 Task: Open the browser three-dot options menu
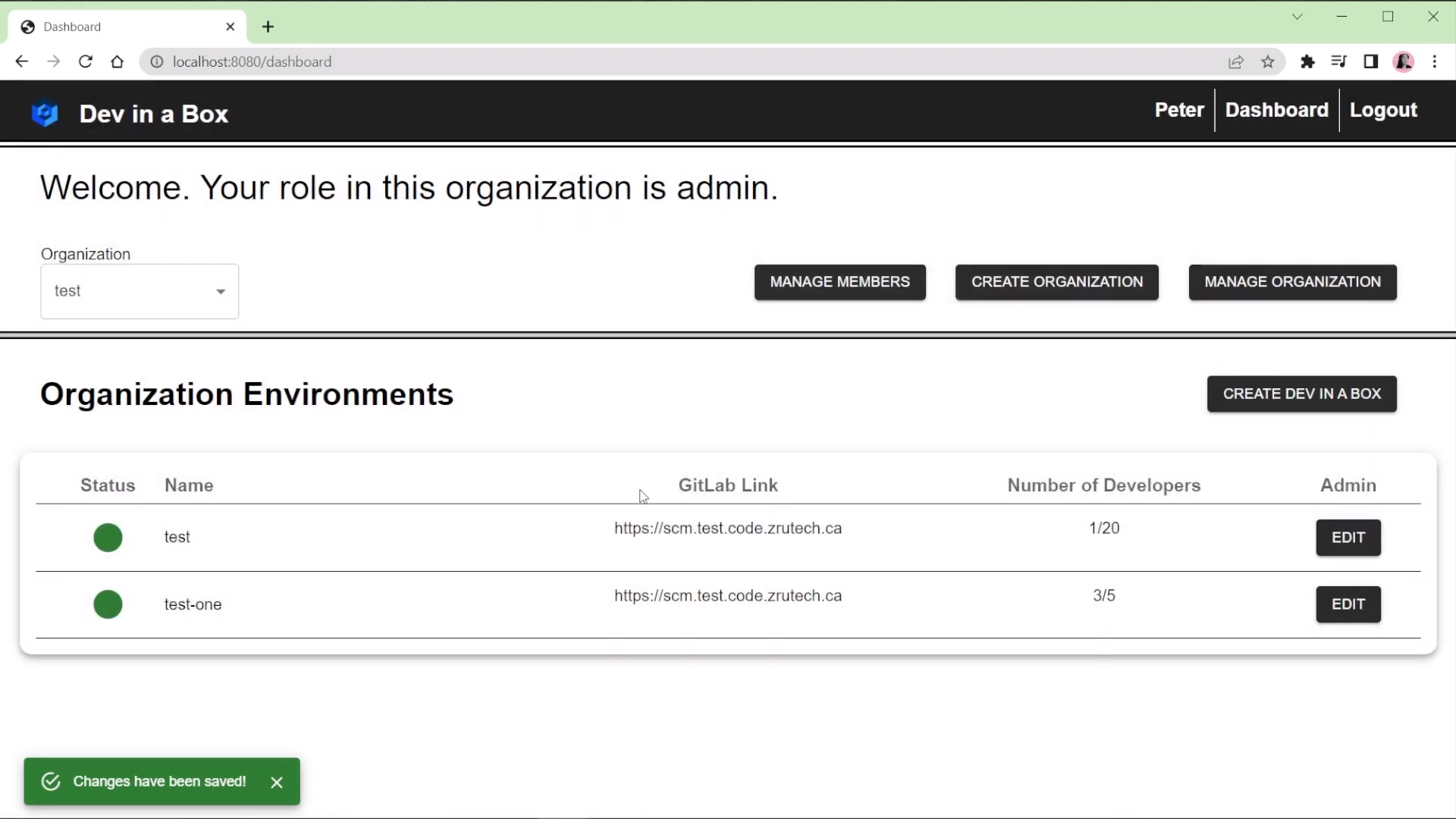click(x=1436, y=61)
